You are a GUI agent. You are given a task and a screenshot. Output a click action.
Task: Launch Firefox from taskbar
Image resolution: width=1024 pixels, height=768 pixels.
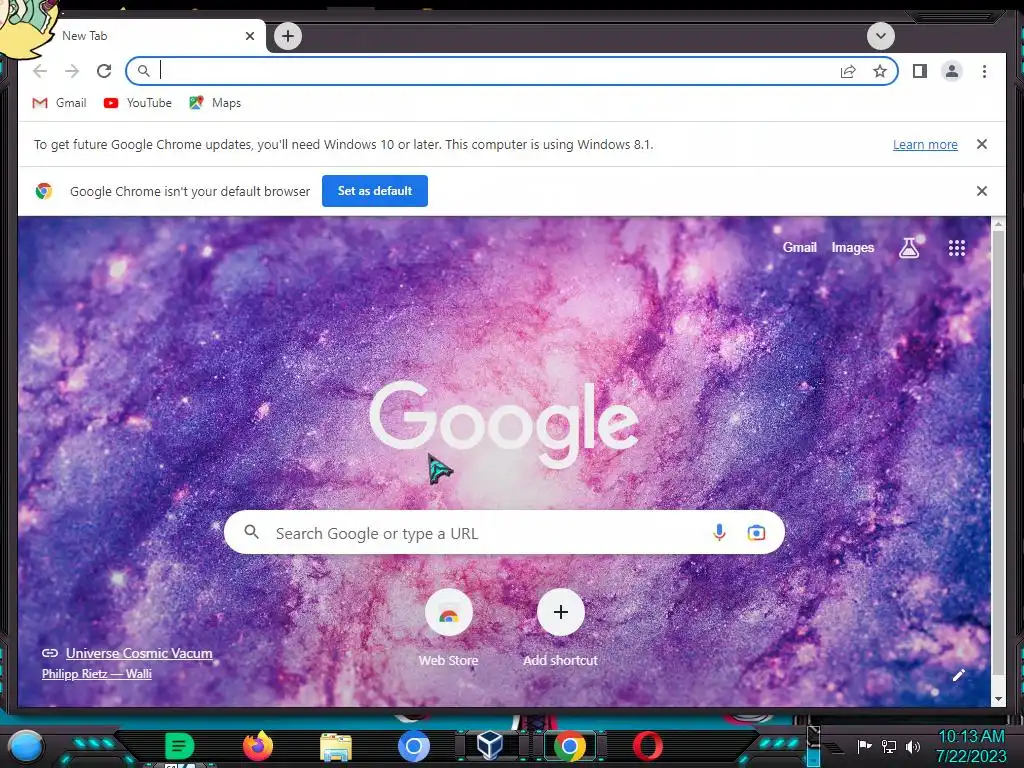click(258, 746)
